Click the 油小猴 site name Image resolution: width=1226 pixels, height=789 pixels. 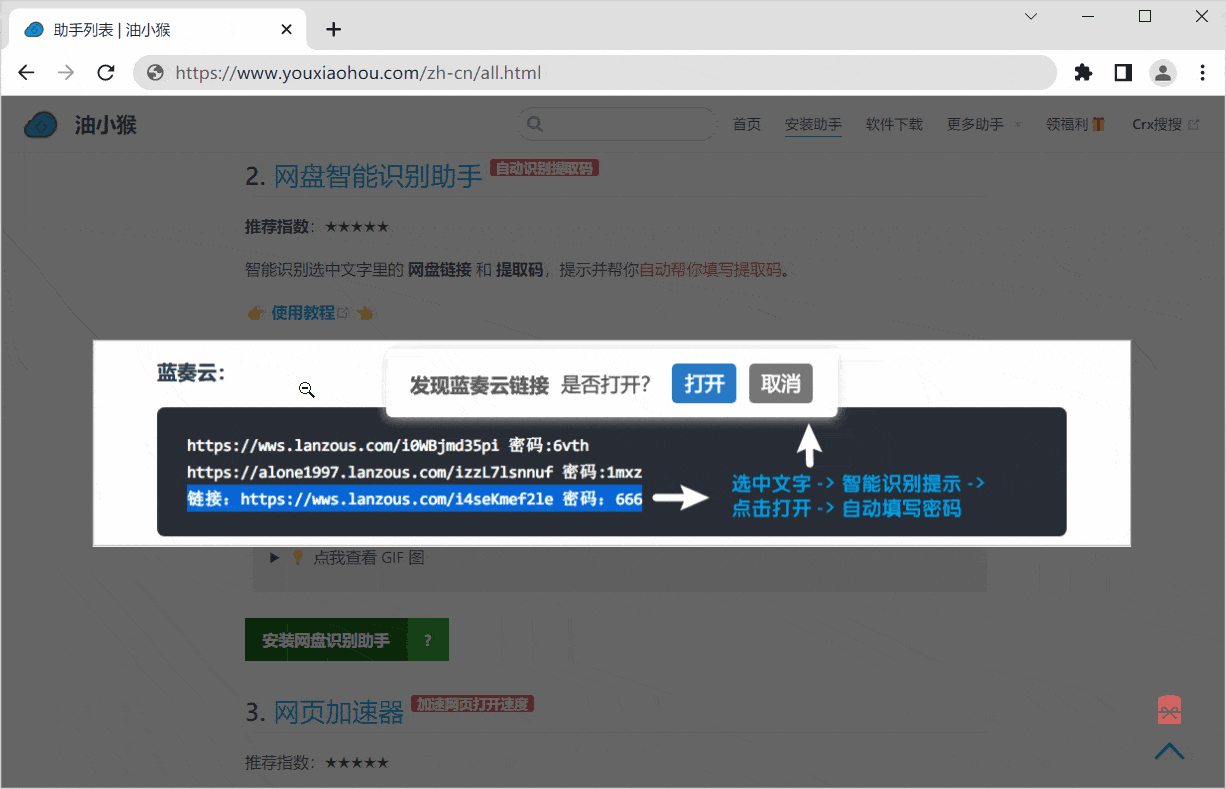click(105, 124)
